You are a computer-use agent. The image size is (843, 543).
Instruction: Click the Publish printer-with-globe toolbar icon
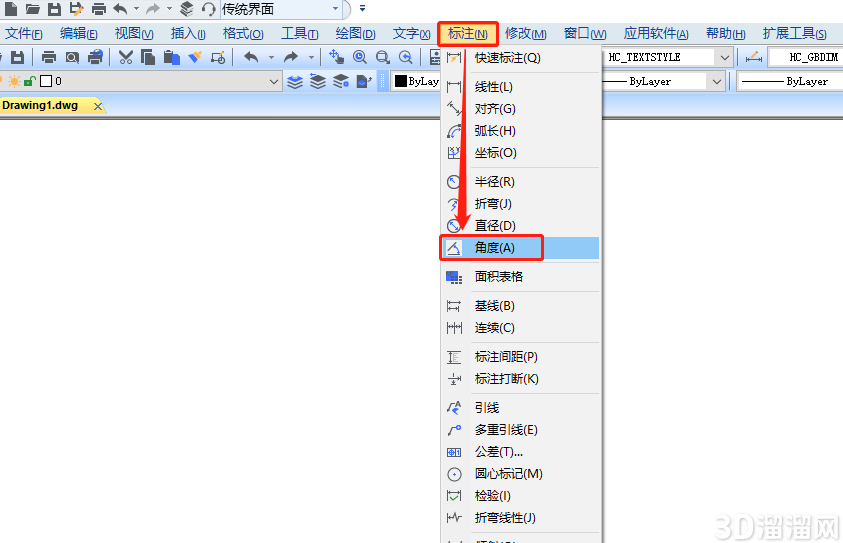pyautogui.click(x=96, y=57)
